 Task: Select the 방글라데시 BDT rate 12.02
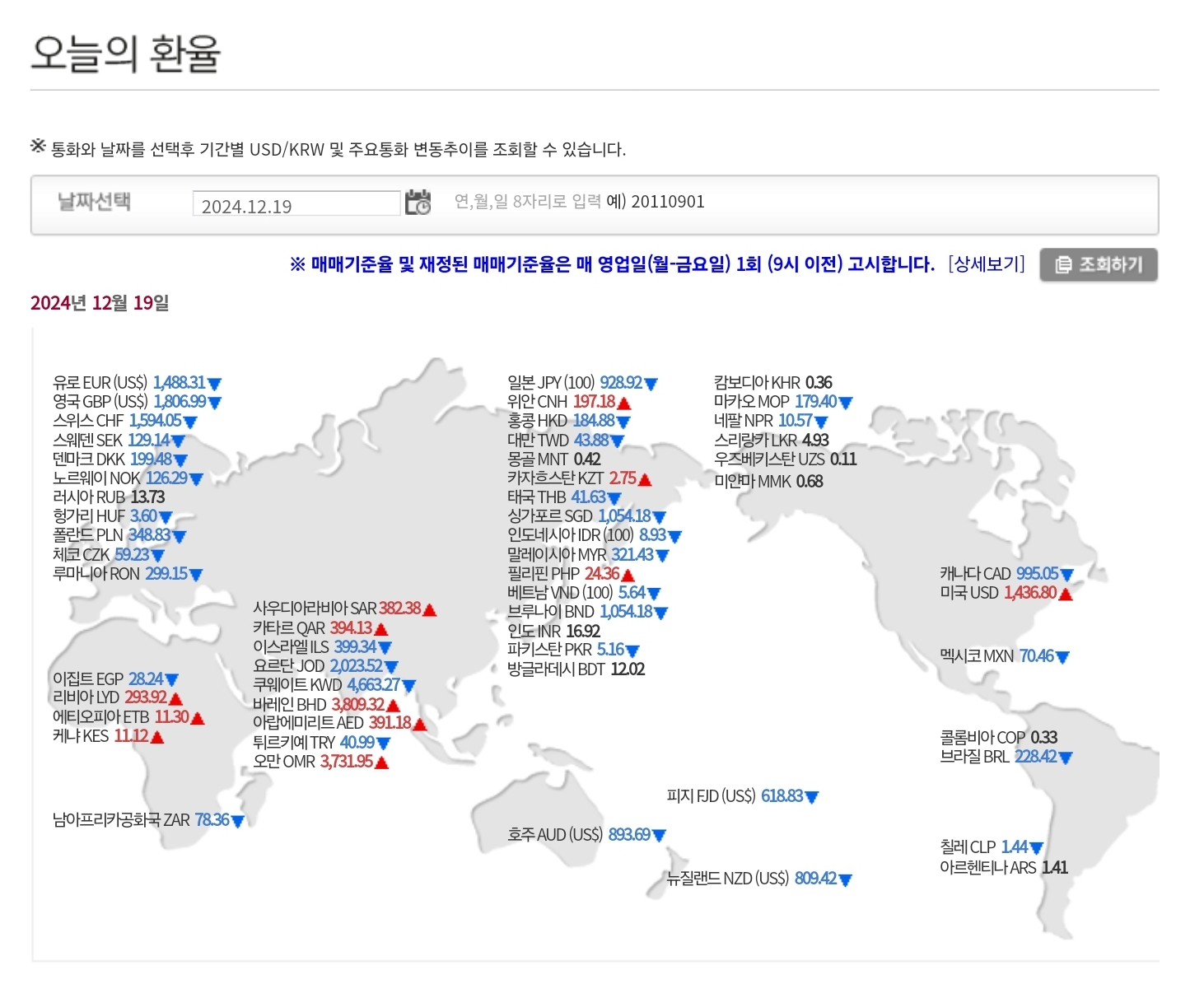pos(628,669)
